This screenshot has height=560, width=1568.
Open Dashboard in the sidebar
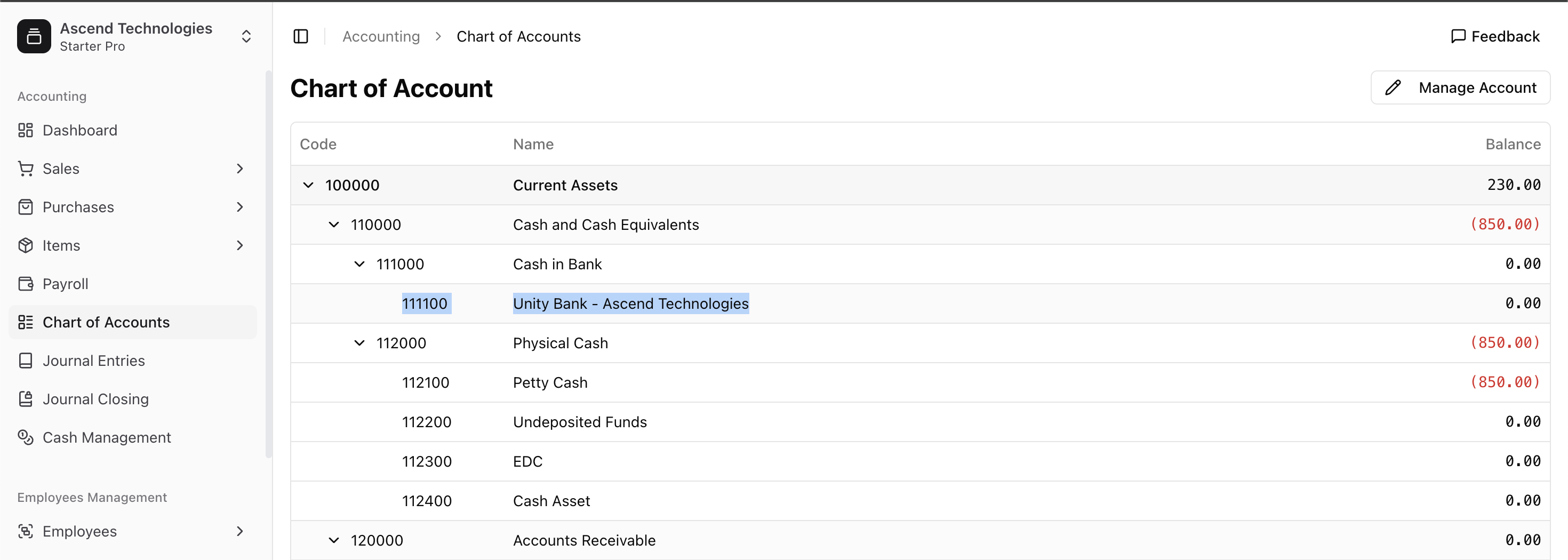[x=133, y=130]
